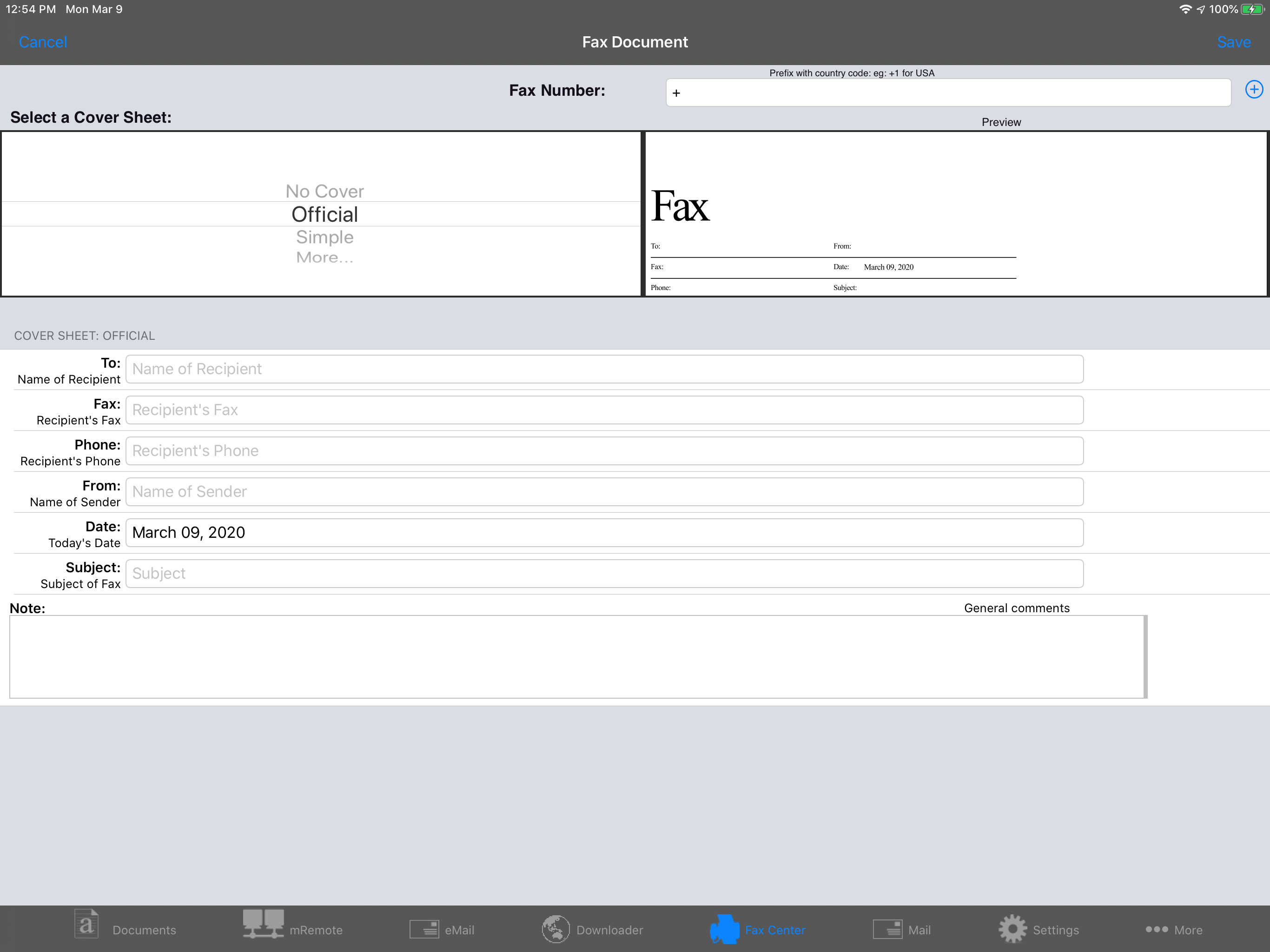Tap the 'Fax Document' title
The image size is (1270, 952).
click(x=635, y=42)
